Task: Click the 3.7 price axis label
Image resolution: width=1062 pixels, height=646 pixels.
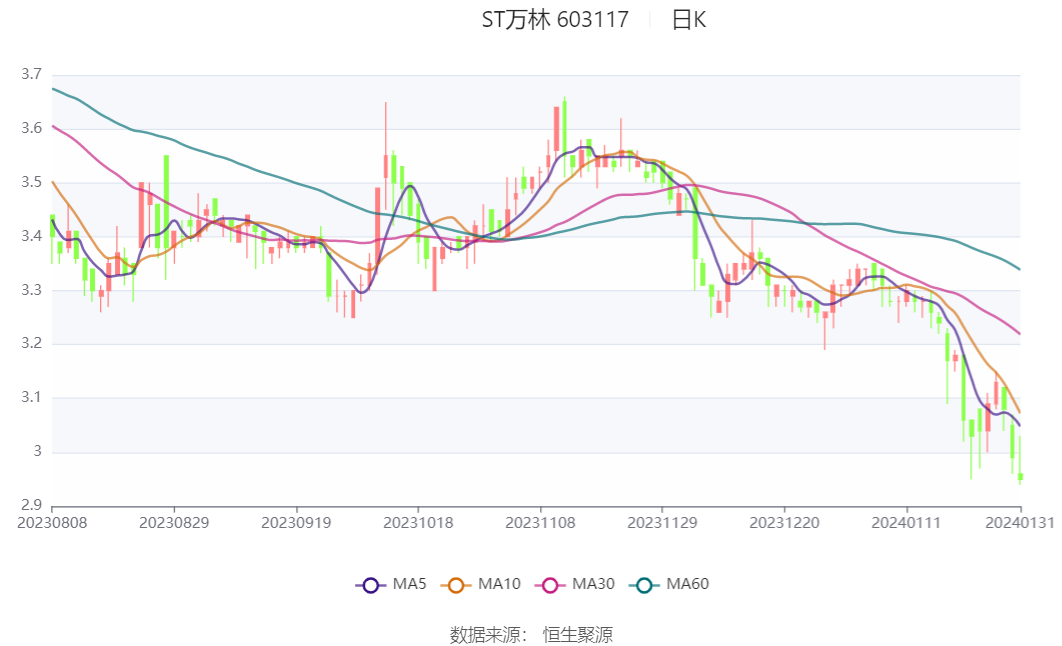Action: 31,74
